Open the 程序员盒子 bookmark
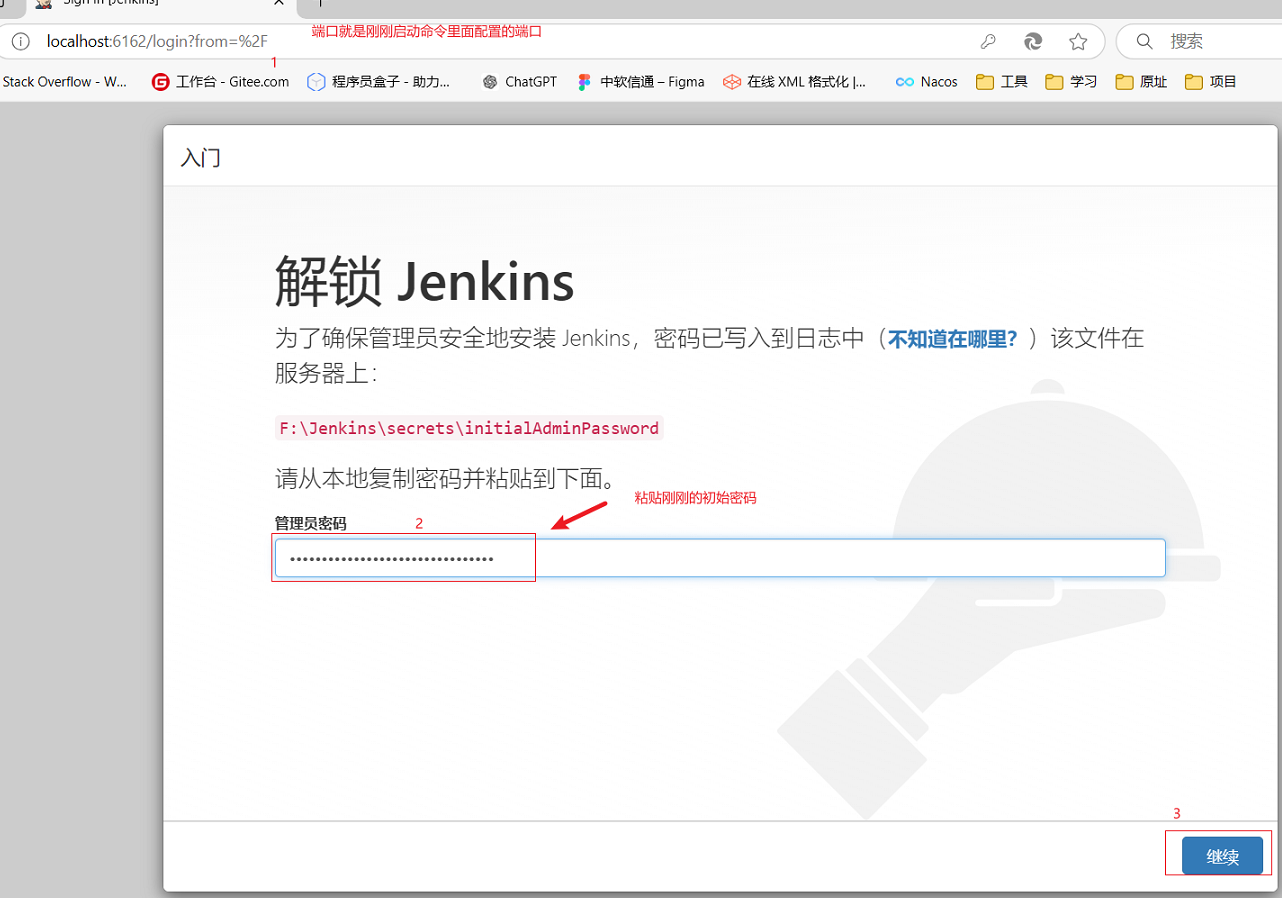The width and height of the screenshot is (1282, 898). click(379, 82)
